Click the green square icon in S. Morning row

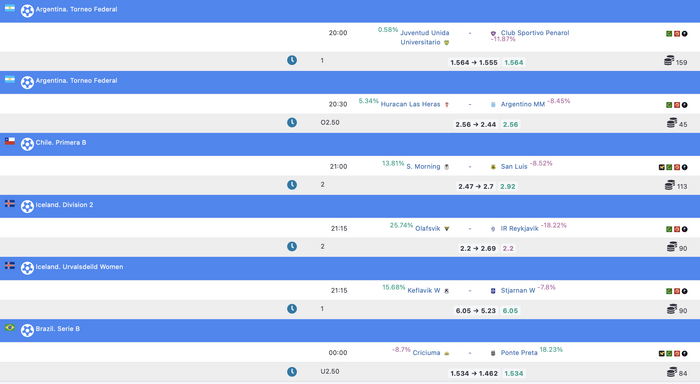(669, 167)
